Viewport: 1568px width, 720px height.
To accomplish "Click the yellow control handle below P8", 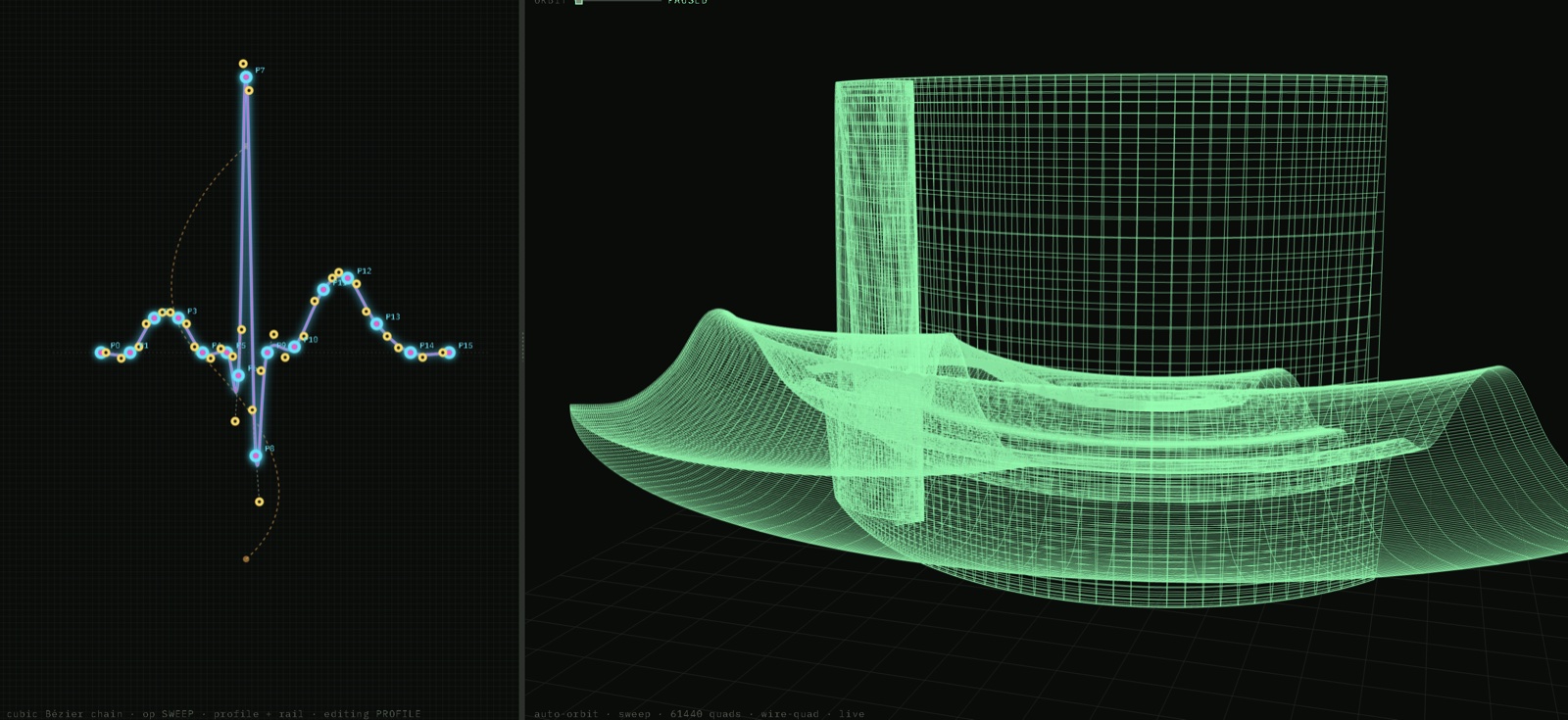I will [259, 502].
